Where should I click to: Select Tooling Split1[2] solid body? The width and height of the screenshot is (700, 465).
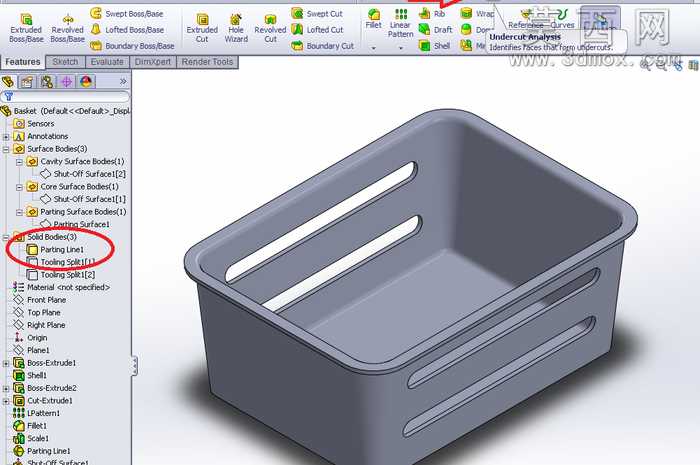tap(61, 275)
